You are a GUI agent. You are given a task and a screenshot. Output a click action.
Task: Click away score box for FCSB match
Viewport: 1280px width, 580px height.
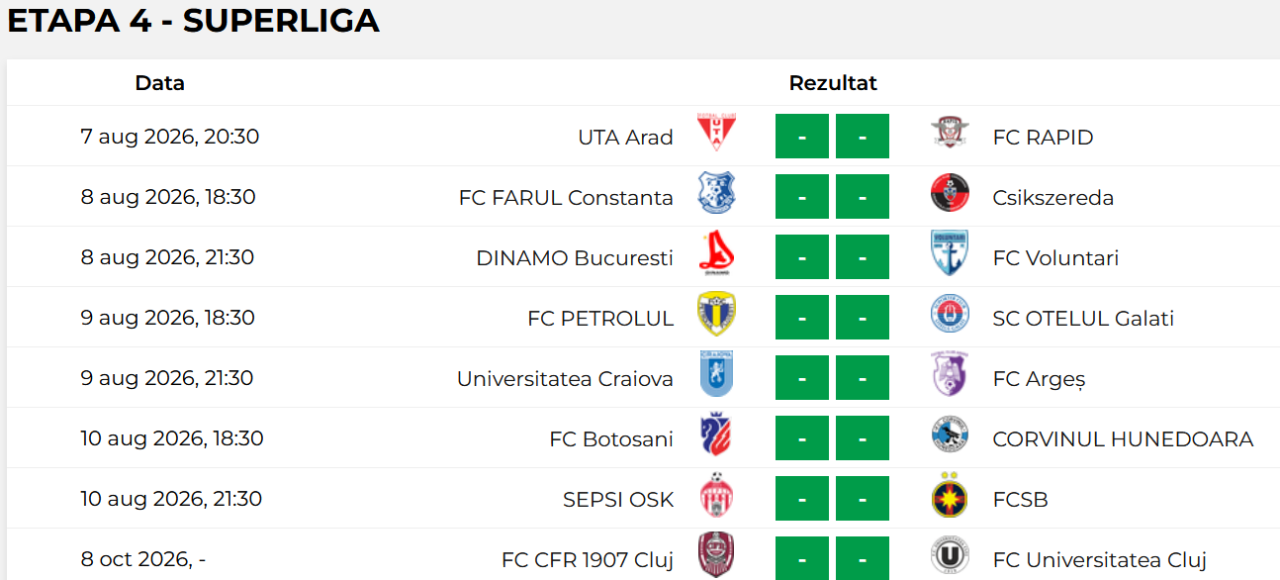(x=862, y=498)
